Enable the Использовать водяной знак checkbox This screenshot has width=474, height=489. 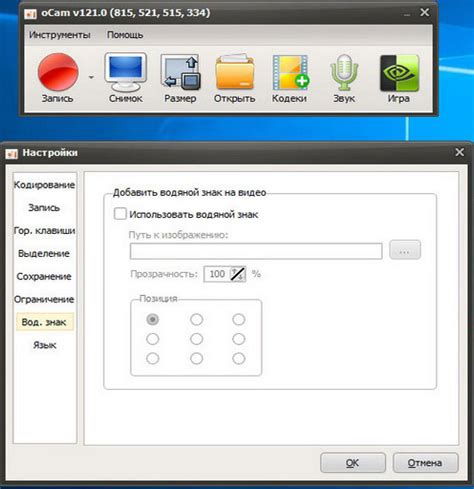[120, 214]
